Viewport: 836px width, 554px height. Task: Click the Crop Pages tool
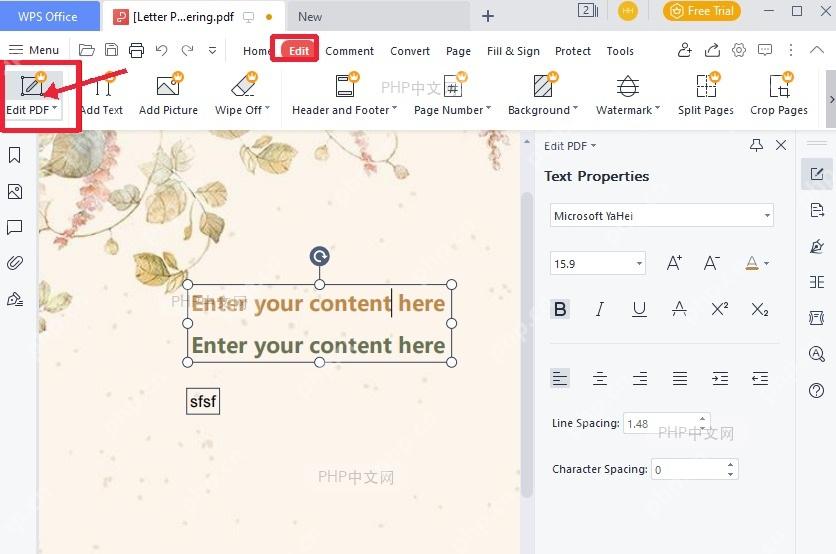point(779,95)
